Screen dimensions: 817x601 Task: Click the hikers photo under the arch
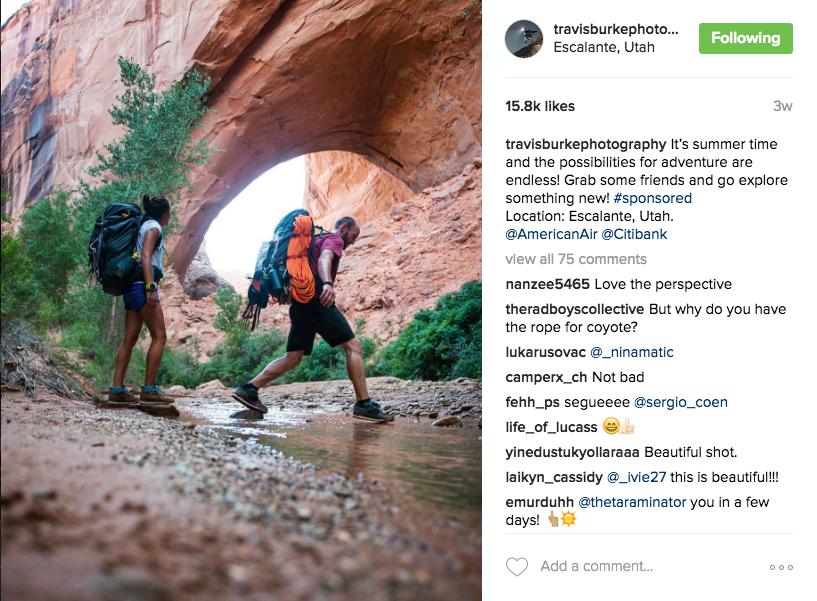coord(241,300)
